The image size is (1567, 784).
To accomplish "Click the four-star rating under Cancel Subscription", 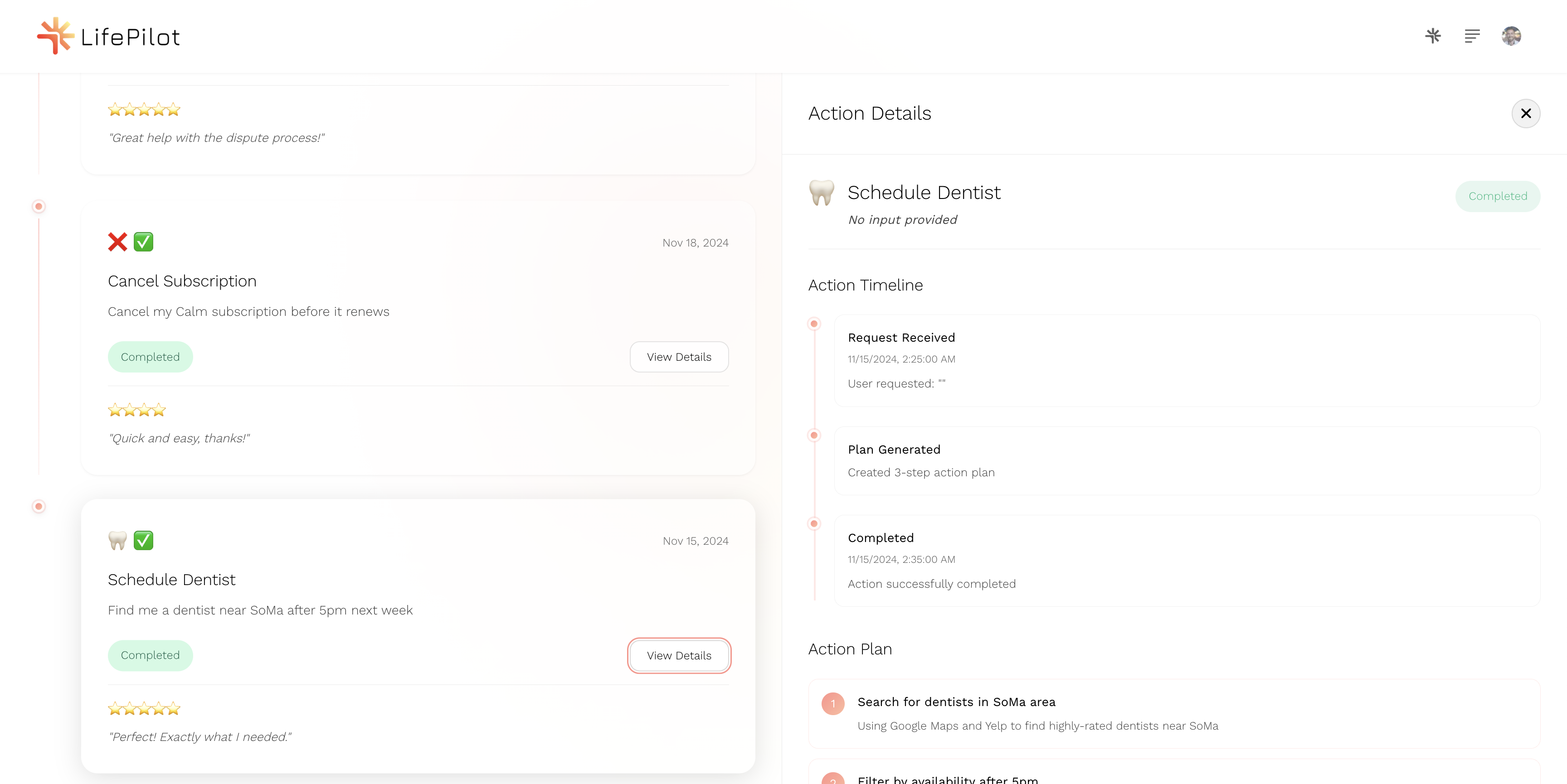I will pyautogui.click(x=137, y=410).
